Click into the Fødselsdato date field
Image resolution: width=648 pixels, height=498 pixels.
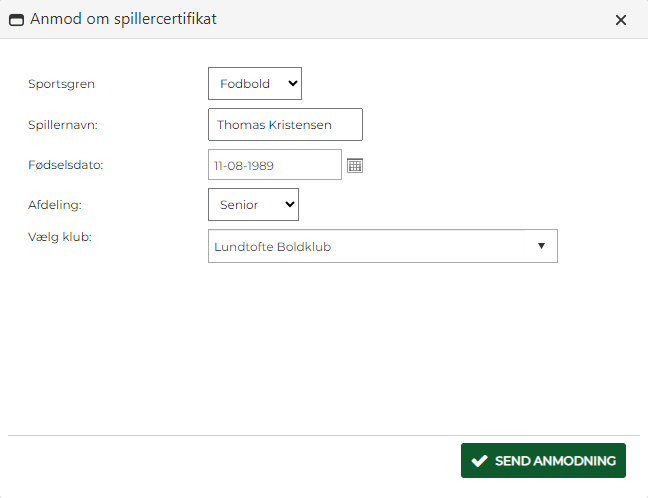[x=274, y=165]
